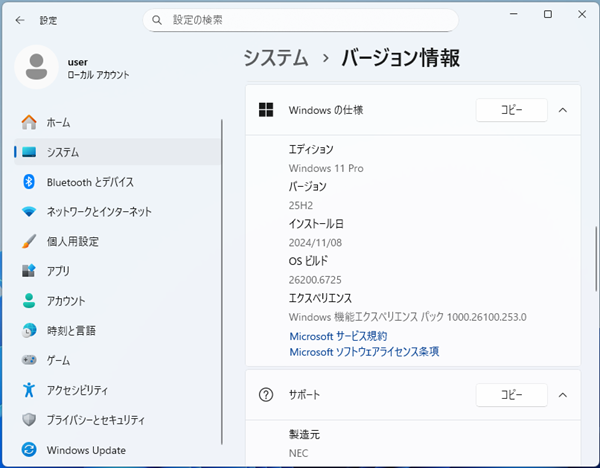Open 時刻と言語 settings
The image size is (600, 468).
pyautogui.click(x=117, y=330)
